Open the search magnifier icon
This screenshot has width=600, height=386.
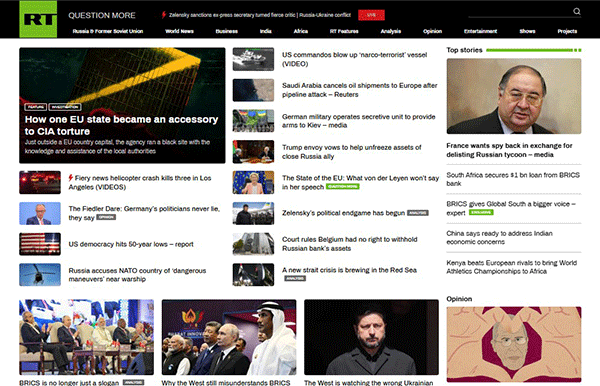click(577, 11)
